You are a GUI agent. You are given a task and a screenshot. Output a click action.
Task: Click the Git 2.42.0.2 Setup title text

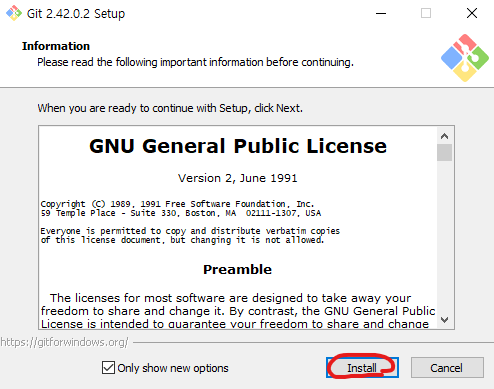coord(76,13)
